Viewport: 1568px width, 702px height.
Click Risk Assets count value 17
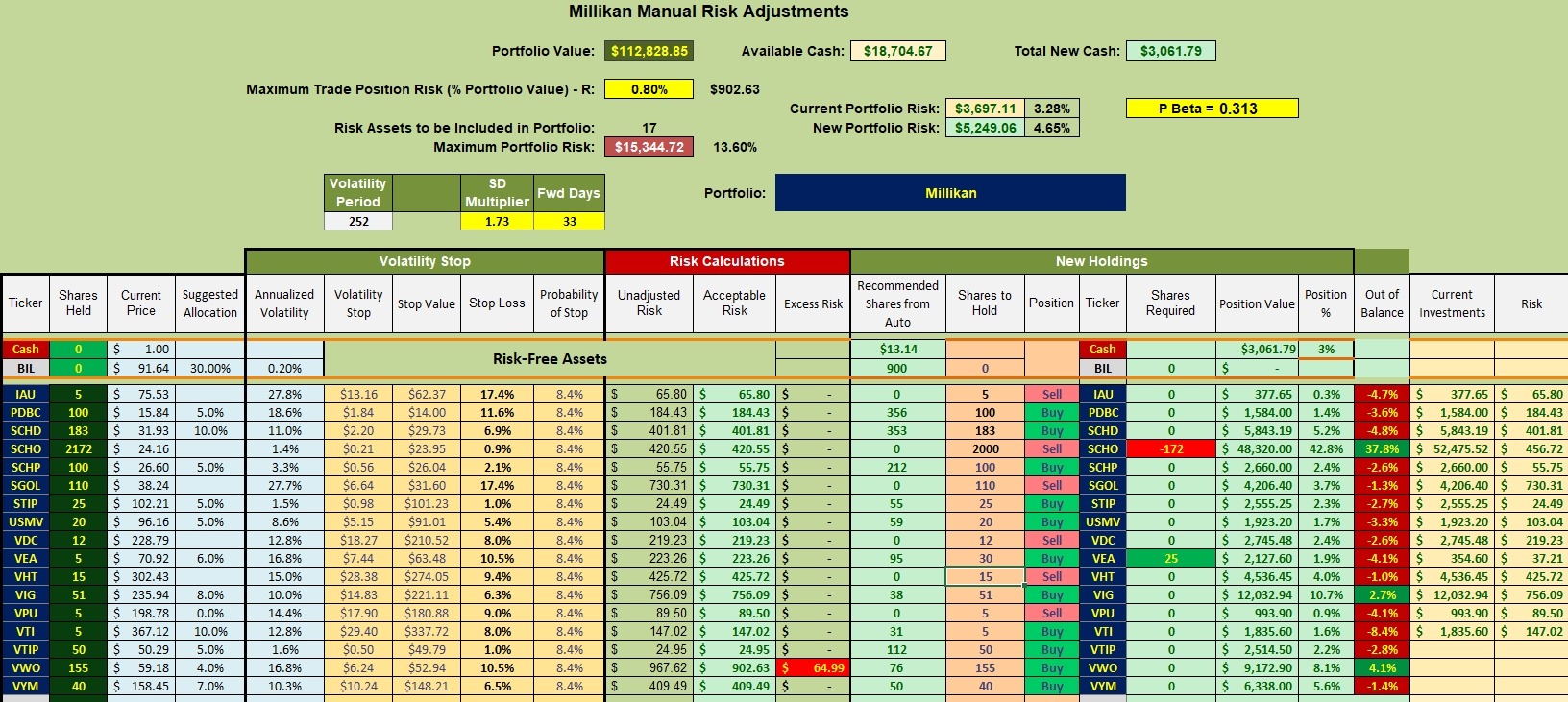click(649, 128)
